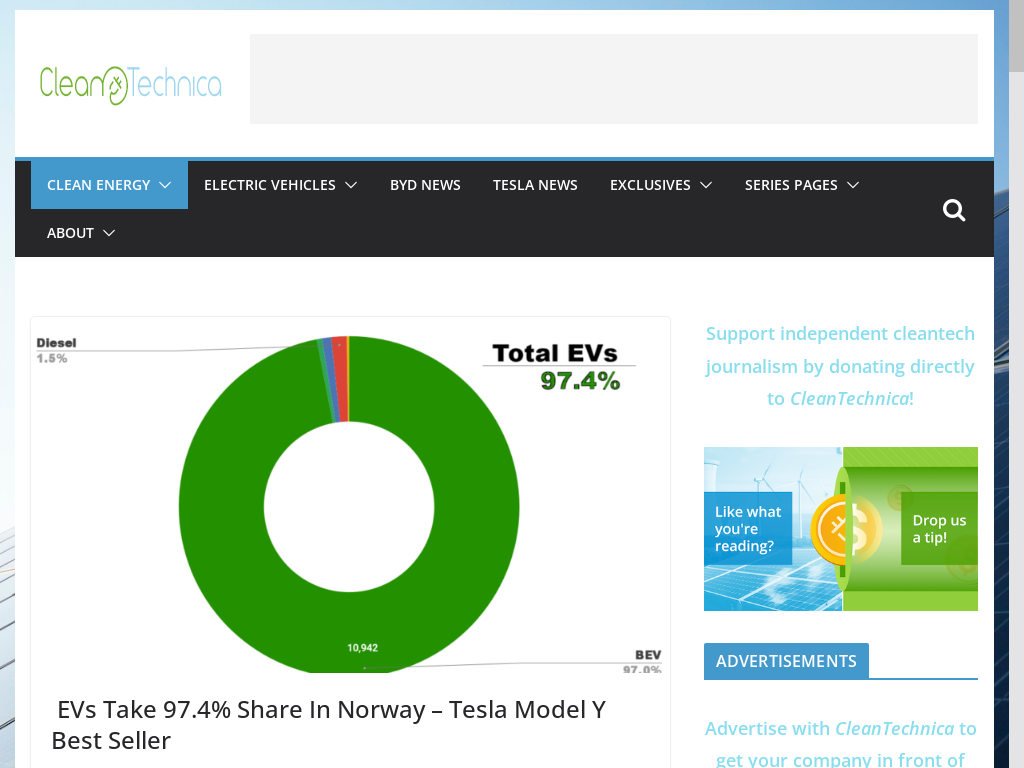
Task: Open the About menu item
Action: [x=71, y=233]
